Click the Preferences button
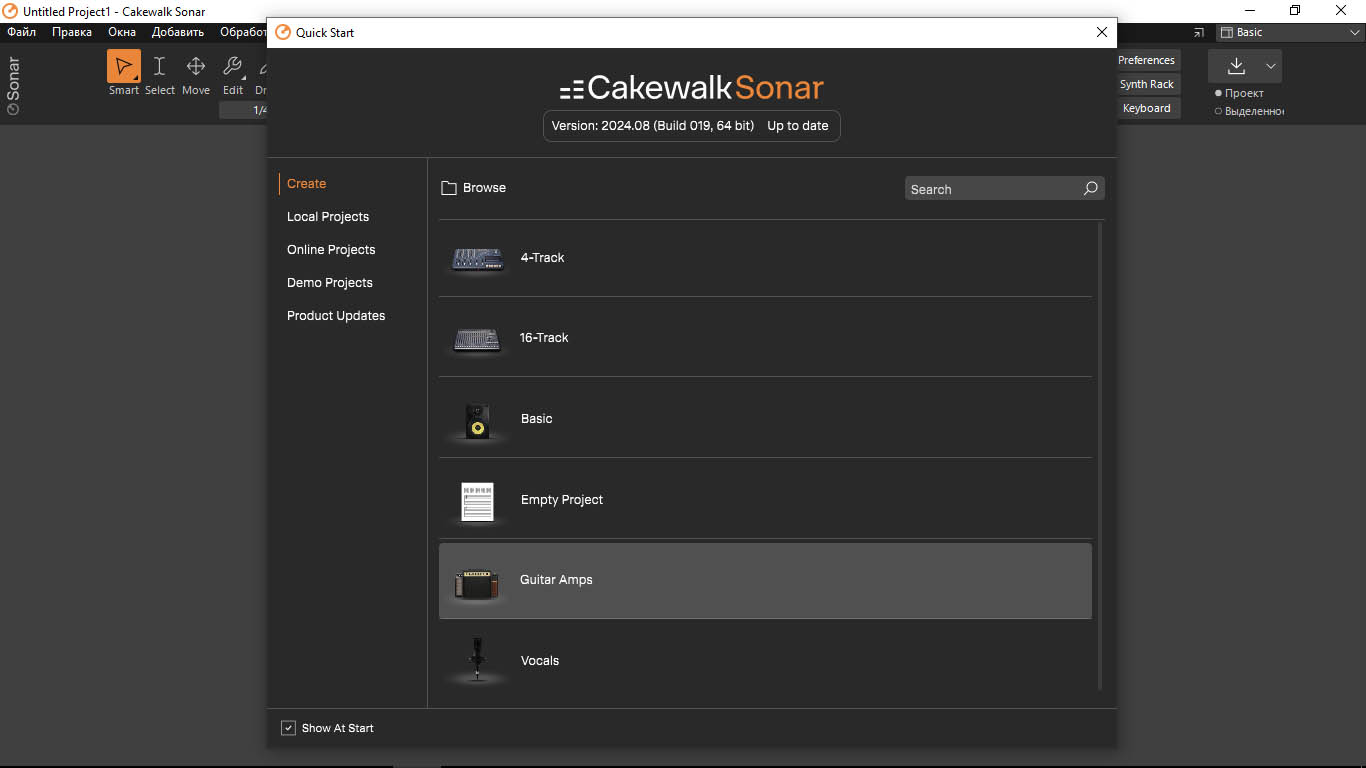The height and width of the screenshot is (768, 1366). [x=1146, y=60]
